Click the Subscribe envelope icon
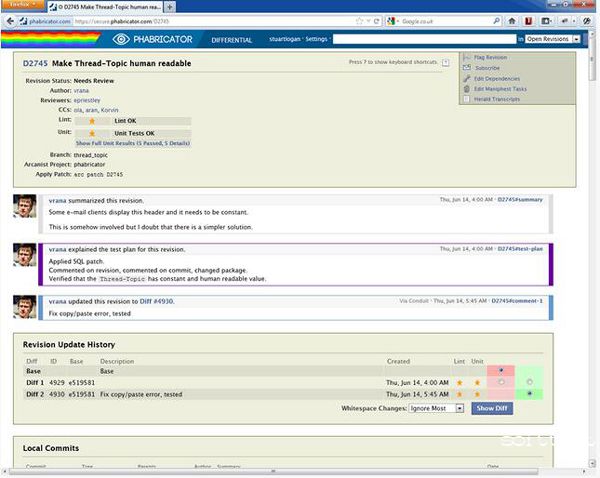 (x=467, y=68)
